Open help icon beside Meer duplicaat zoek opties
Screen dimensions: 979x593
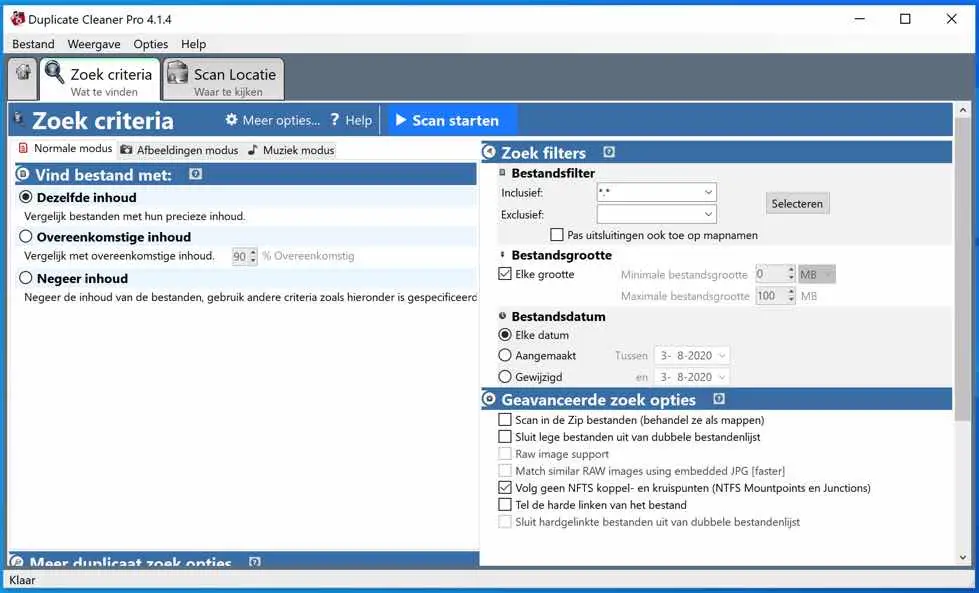255,562
